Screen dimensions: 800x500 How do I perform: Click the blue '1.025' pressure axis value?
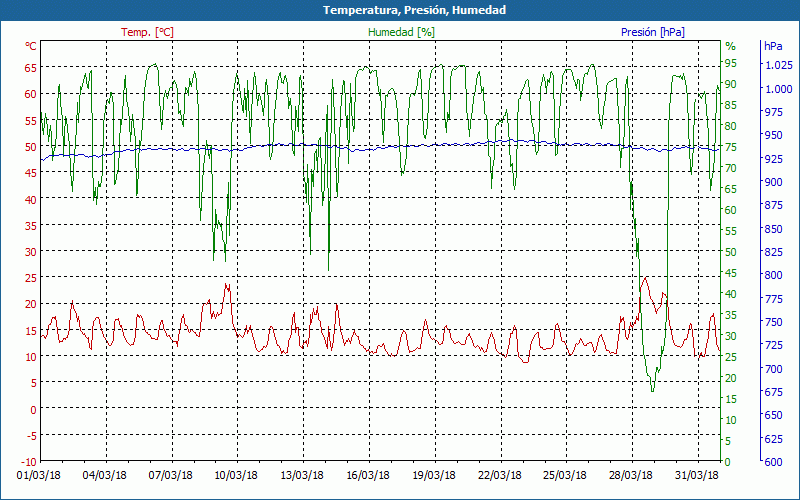tap(779, 65)
